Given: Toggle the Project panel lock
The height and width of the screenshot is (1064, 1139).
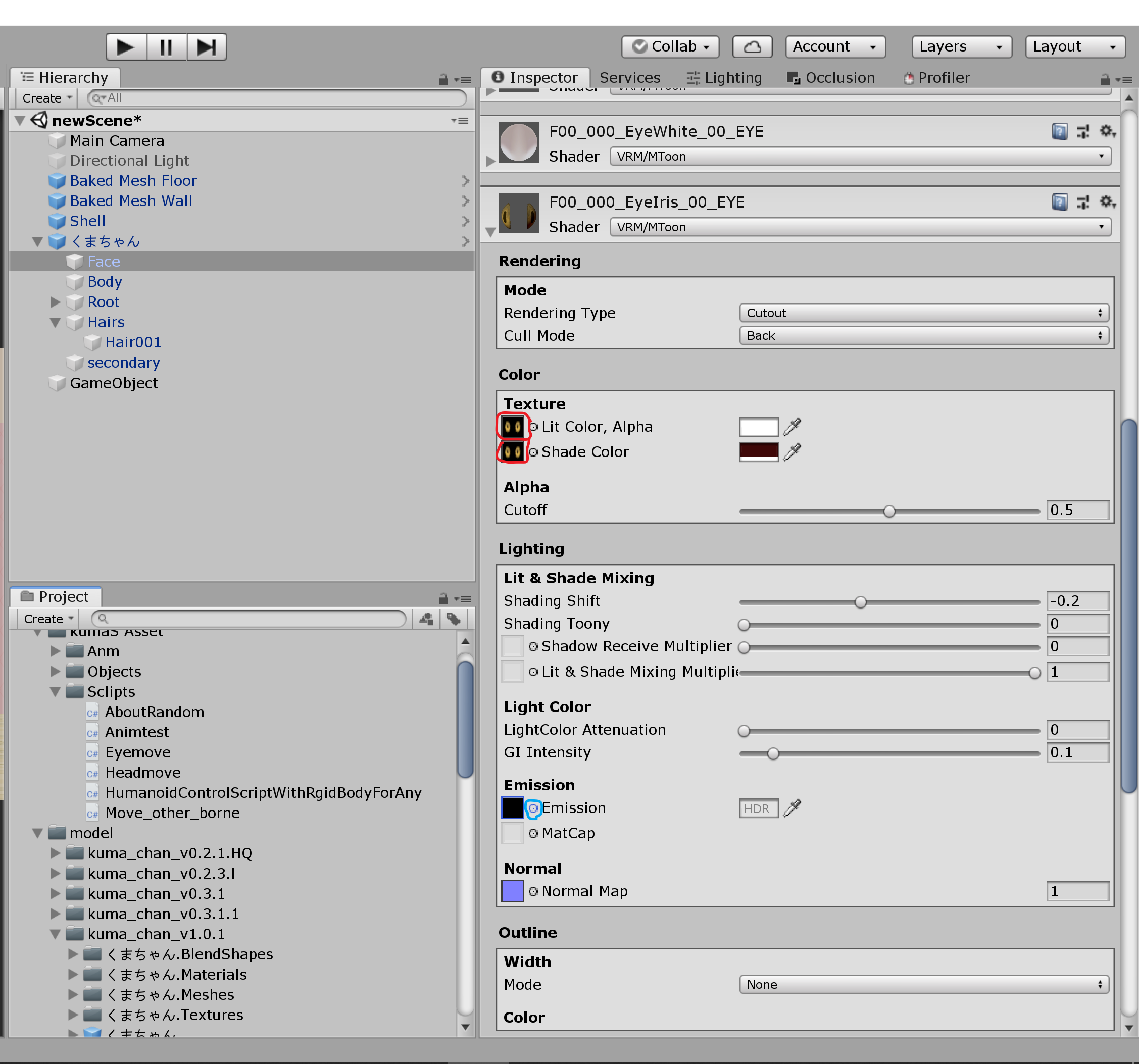Looking at the screenshot, I should (x=443, y=598).
